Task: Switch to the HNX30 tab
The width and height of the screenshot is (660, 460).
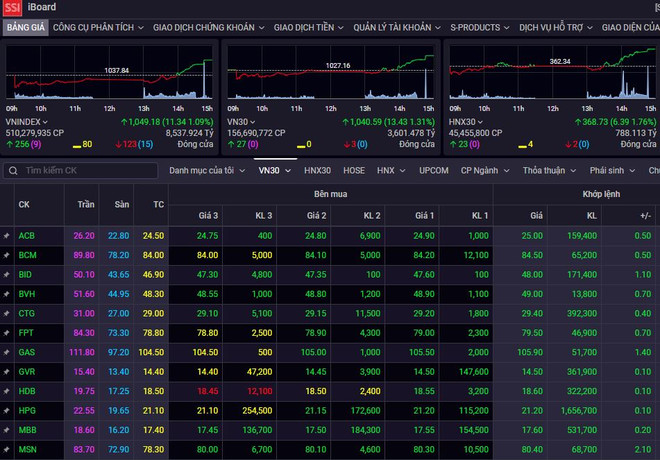Action: pyautogui.click(x=317, y=171)
